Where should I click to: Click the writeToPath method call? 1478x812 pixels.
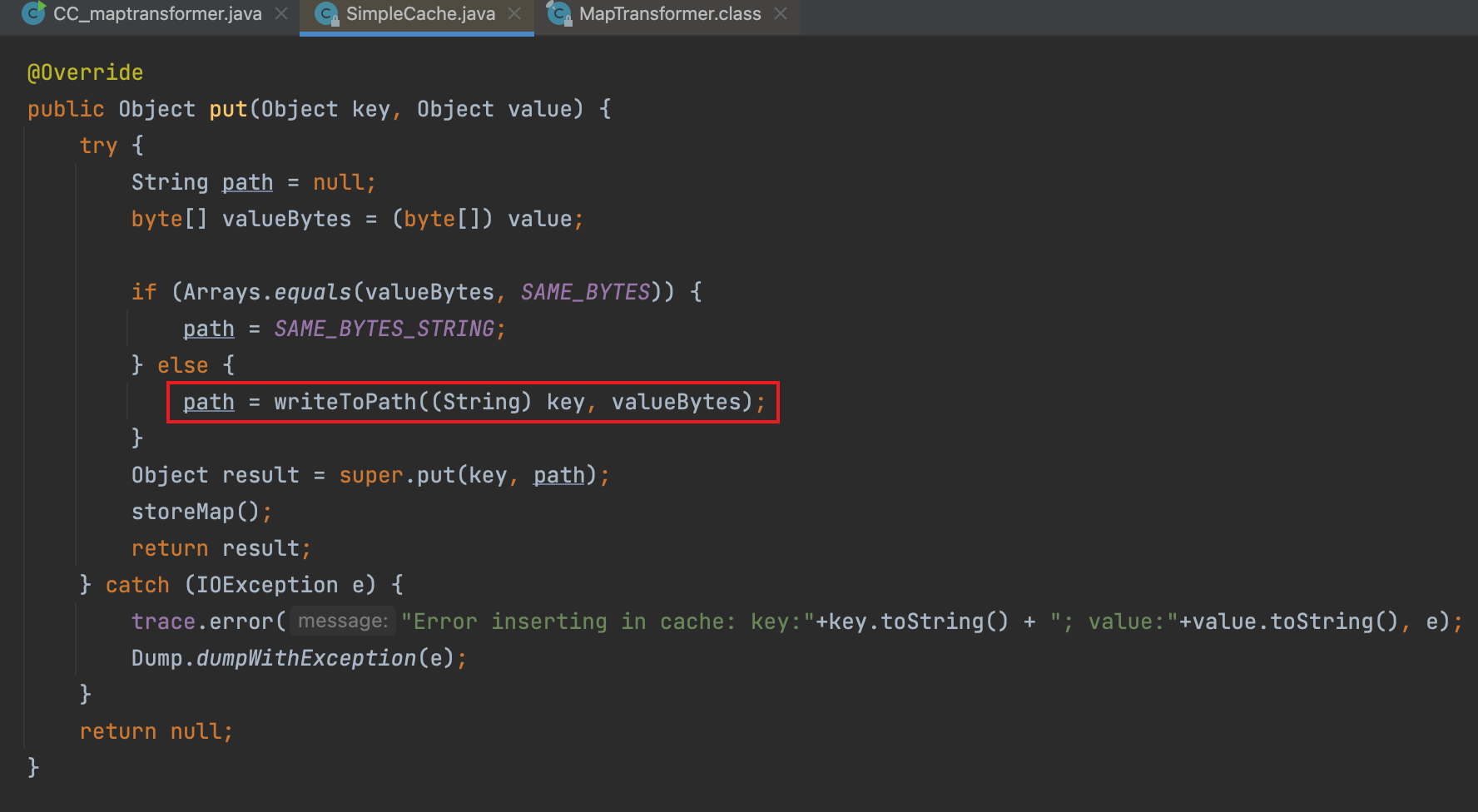[x=345, y=402]
